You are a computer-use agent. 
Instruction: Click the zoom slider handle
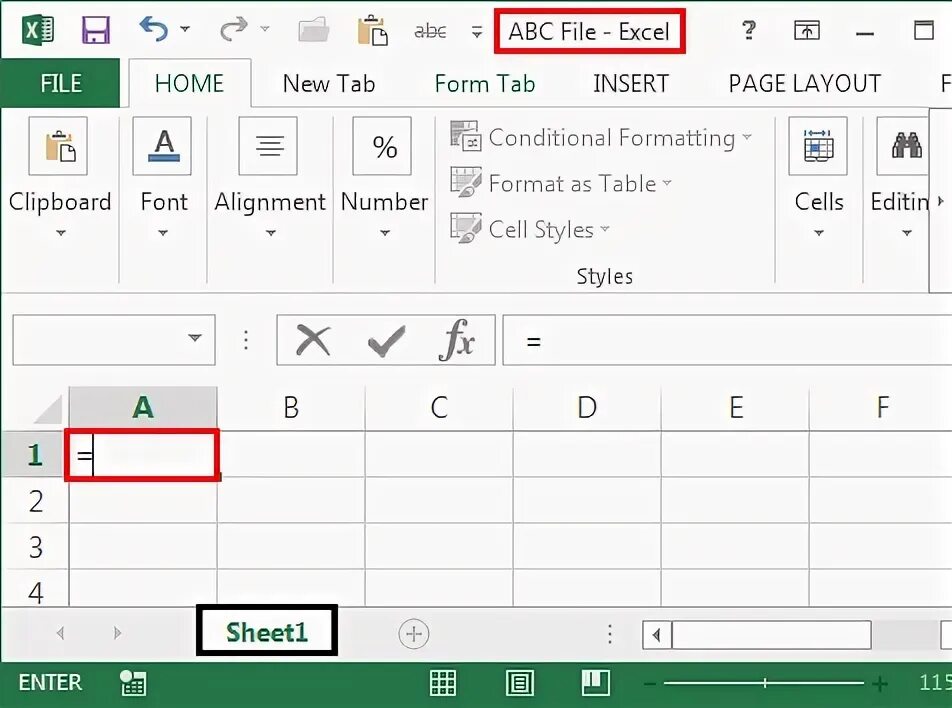tap(765, 683)
